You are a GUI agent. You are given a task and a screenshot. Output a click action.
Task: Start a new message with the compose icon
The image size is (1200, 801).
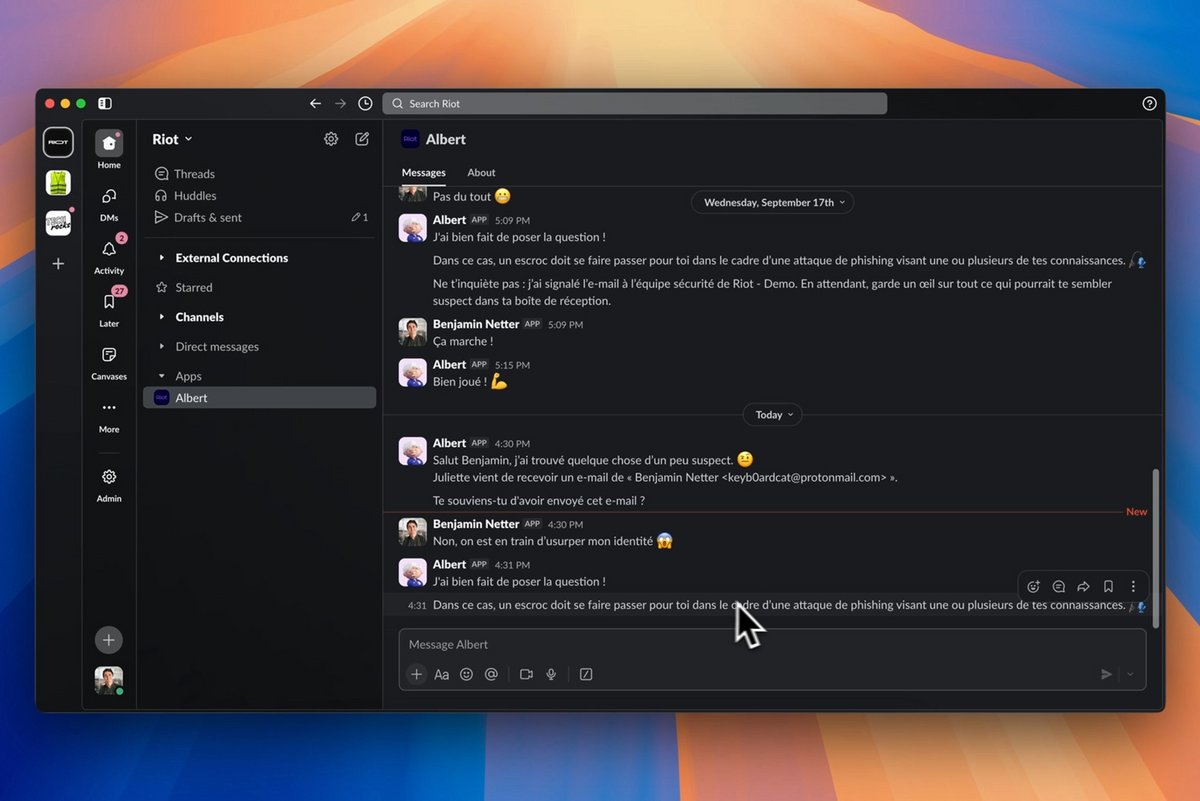pyautogui.click(x=362, y=138)
